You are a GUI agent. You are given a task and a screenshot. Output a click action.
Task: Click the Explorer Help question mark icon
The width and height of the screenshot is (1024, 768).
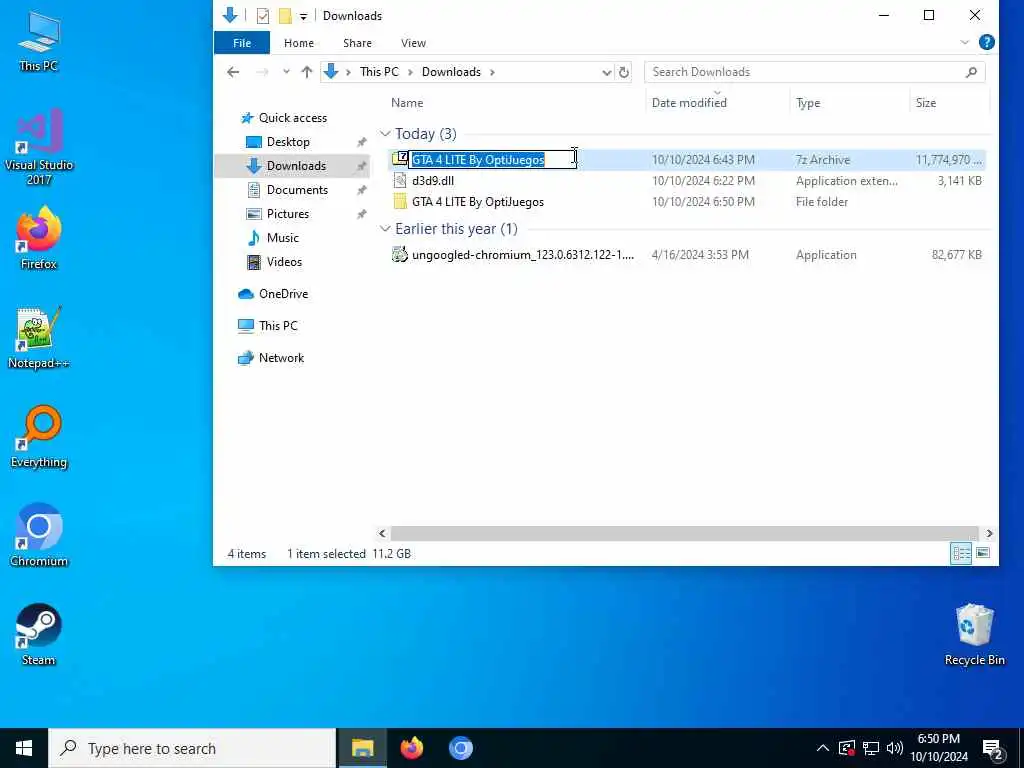987,42
